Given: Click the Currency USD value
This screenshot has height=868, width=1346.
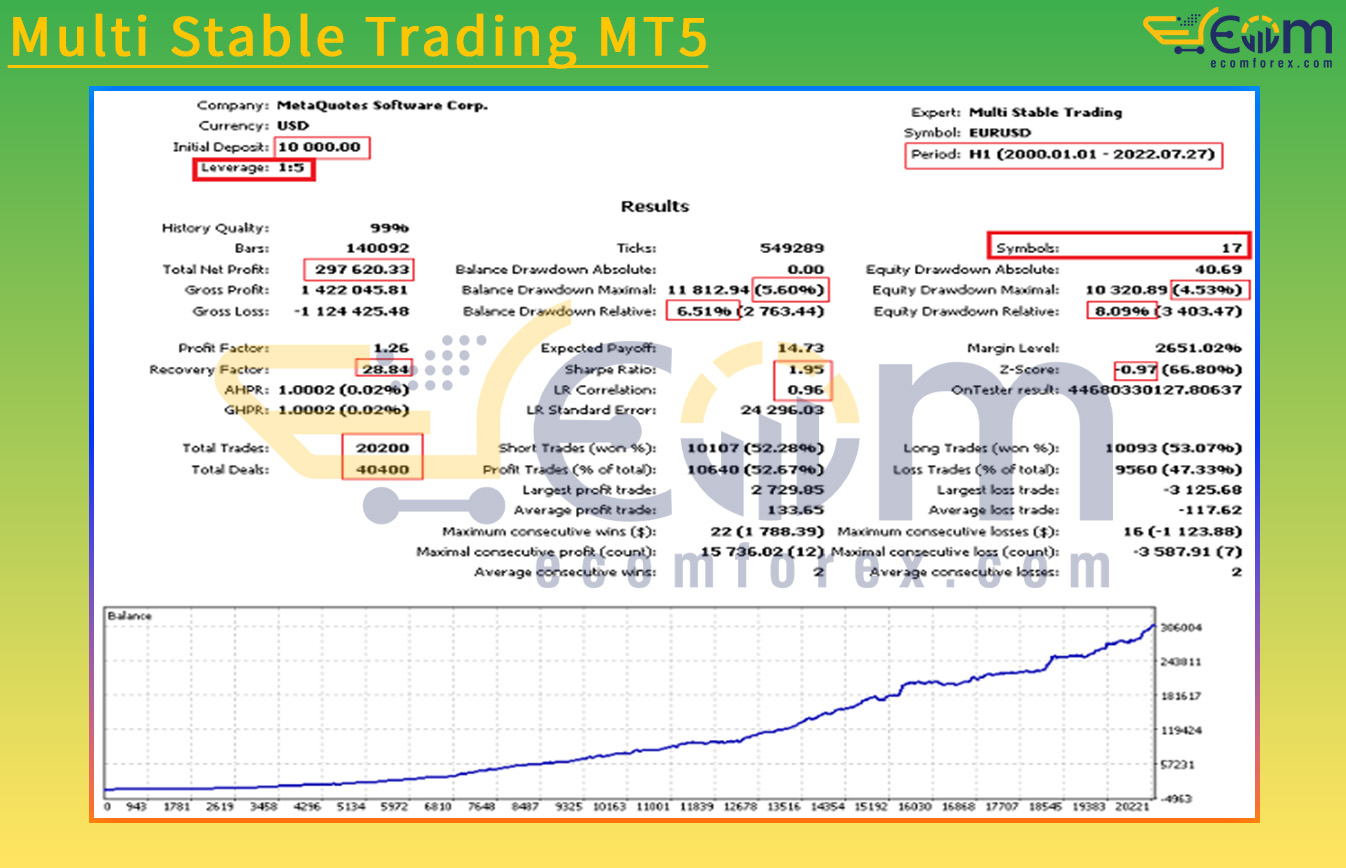Looking at the screenshot, I should (294, 126).
